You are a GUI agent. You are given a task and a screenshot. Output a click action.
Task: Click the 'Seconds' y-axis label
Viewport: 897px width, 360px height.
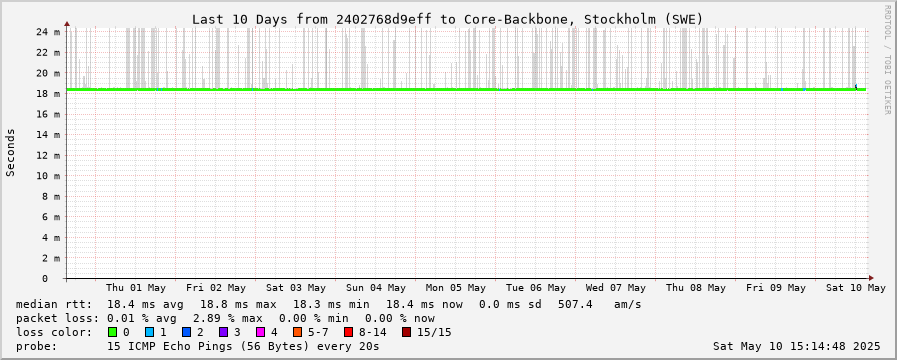(x=10, y=152)
